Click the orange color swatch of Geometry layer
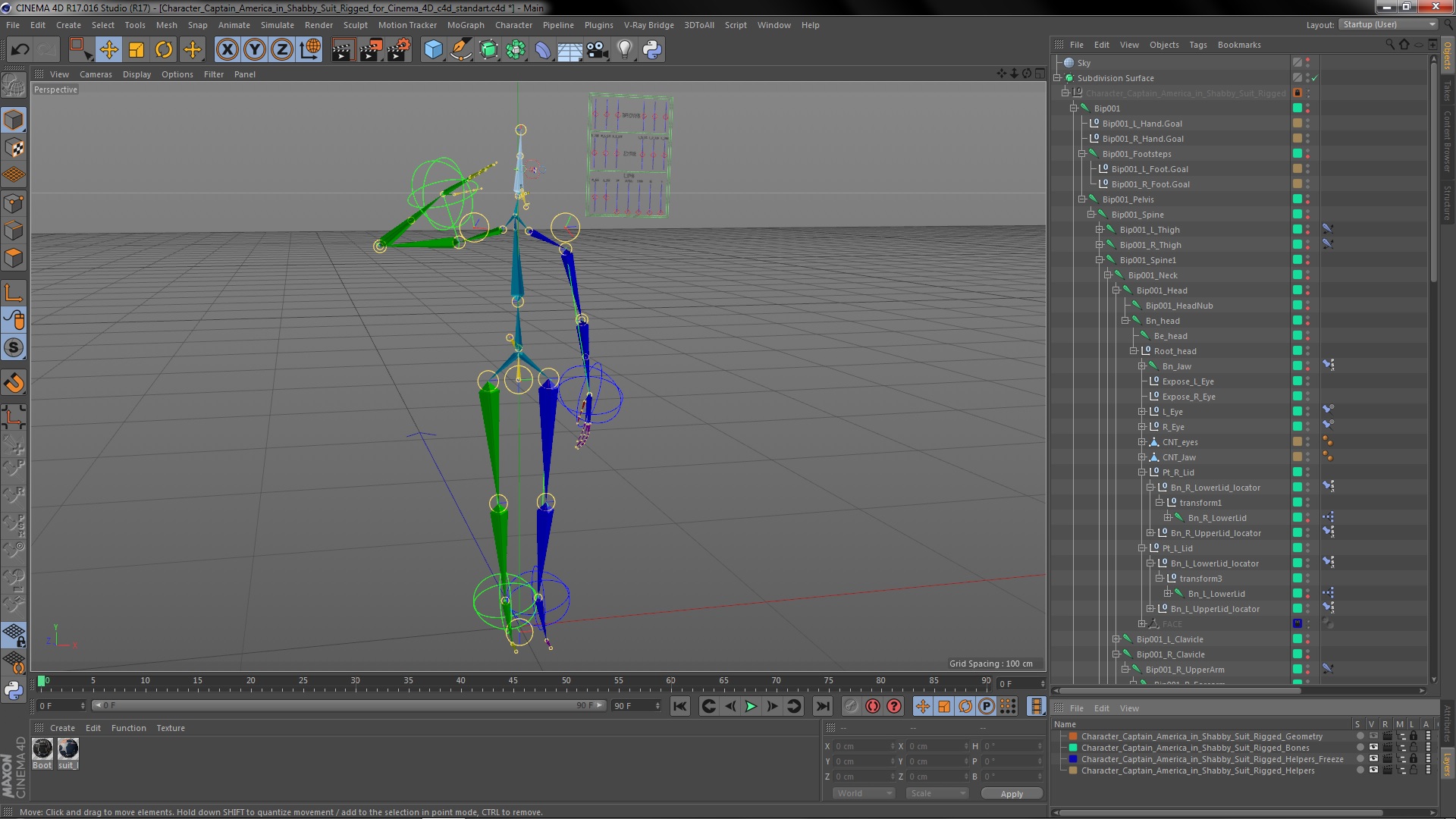Image resolution: width=1456 pixels, height=819 pixels. click(1073, 736)
